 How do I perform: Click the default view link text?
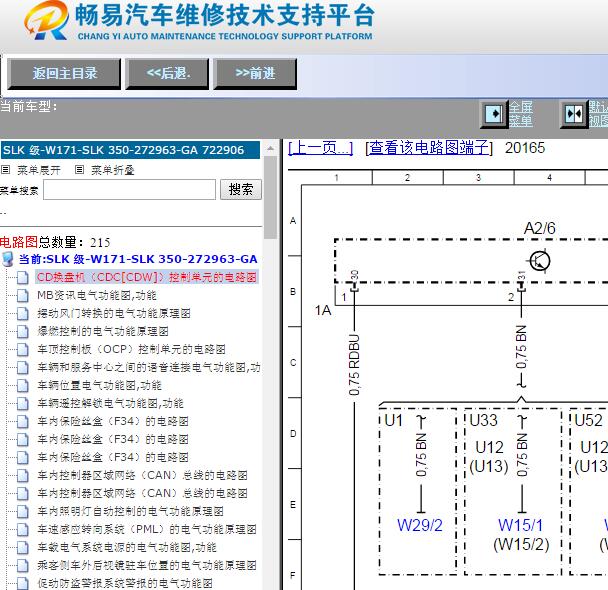[x=598, y=114]
